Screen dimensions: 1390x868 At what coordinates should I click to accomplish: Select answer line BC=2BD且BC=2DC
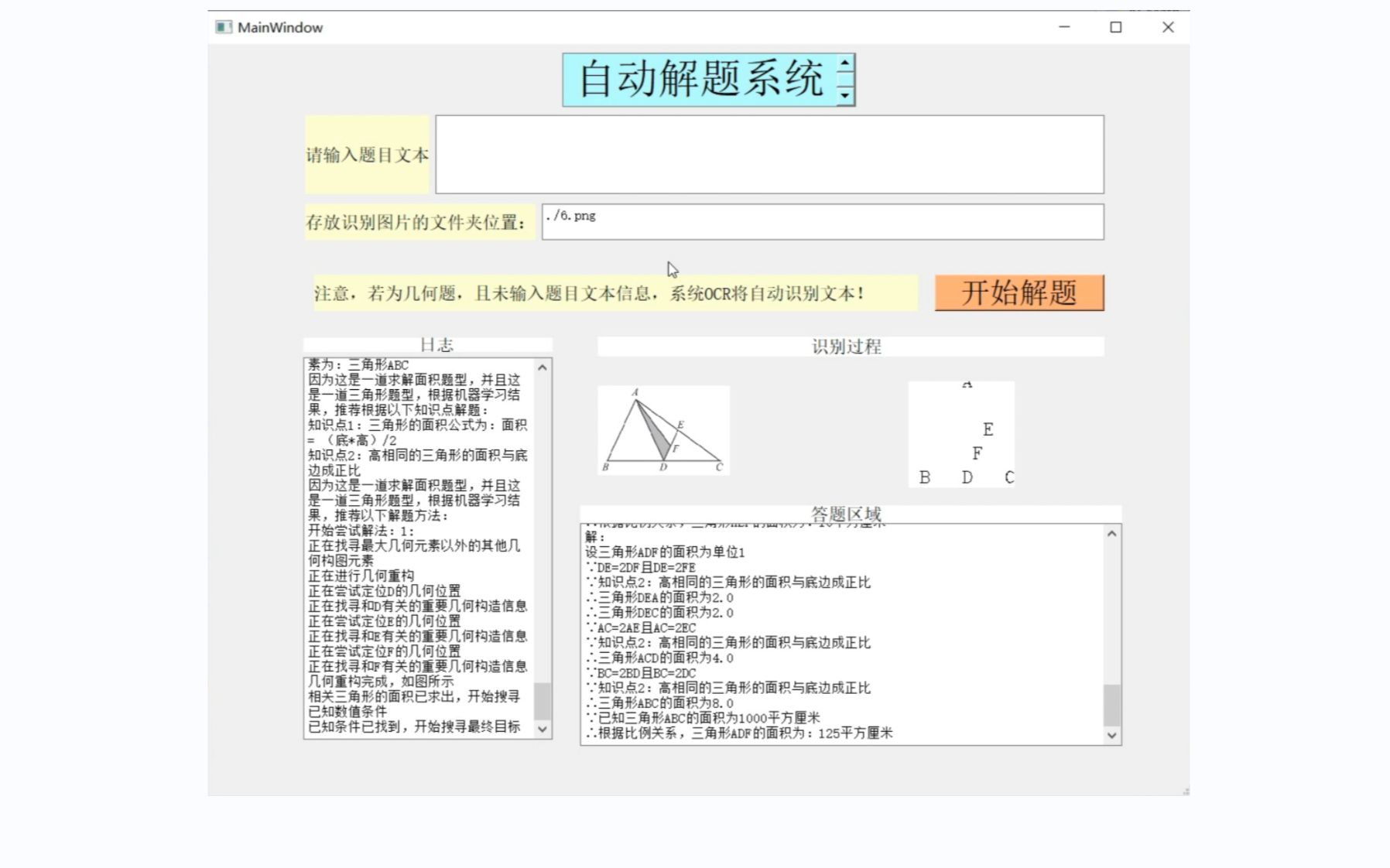pos(641,673)
